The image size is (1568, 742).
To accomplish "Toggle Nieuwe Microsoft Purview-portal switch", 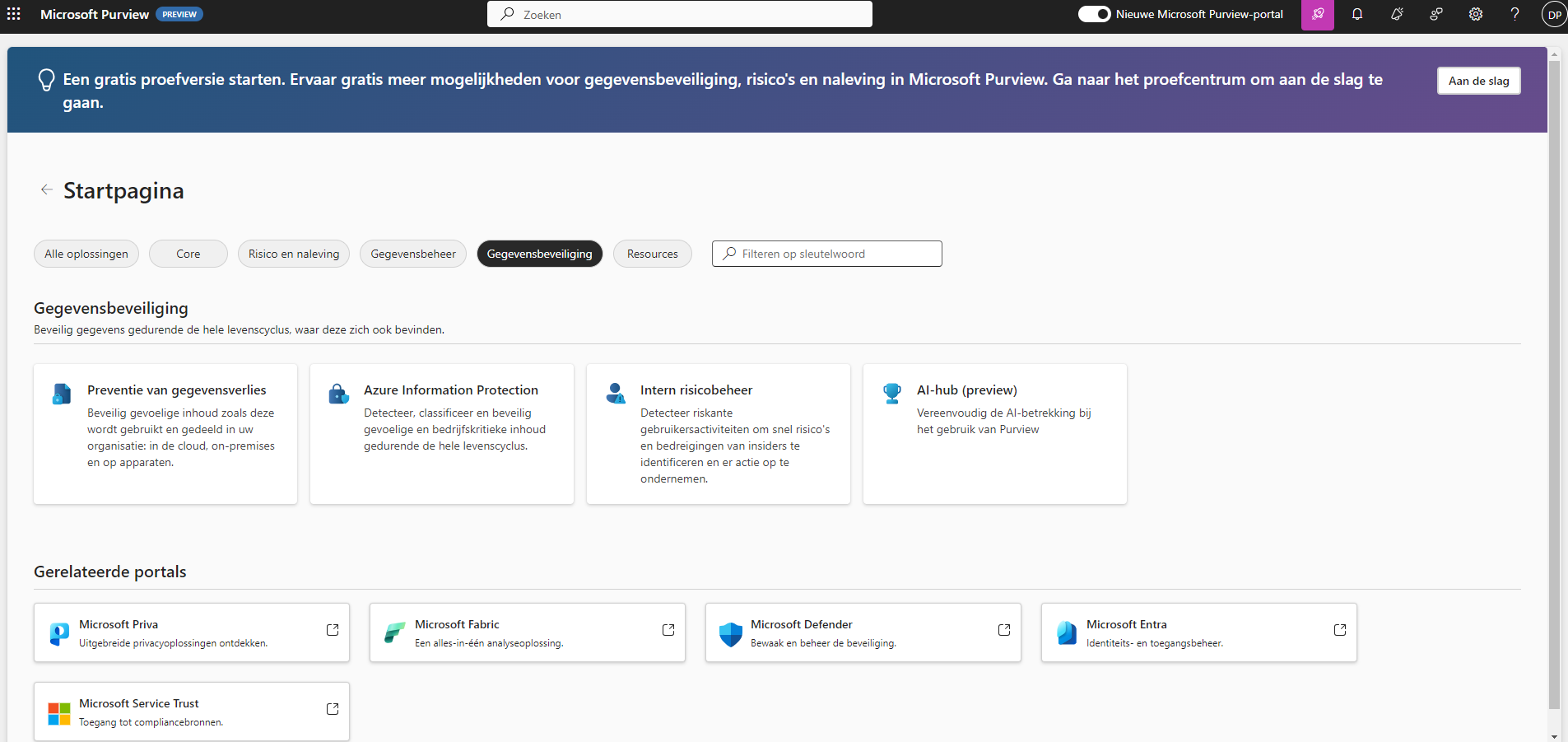I will click(1095, 14).
